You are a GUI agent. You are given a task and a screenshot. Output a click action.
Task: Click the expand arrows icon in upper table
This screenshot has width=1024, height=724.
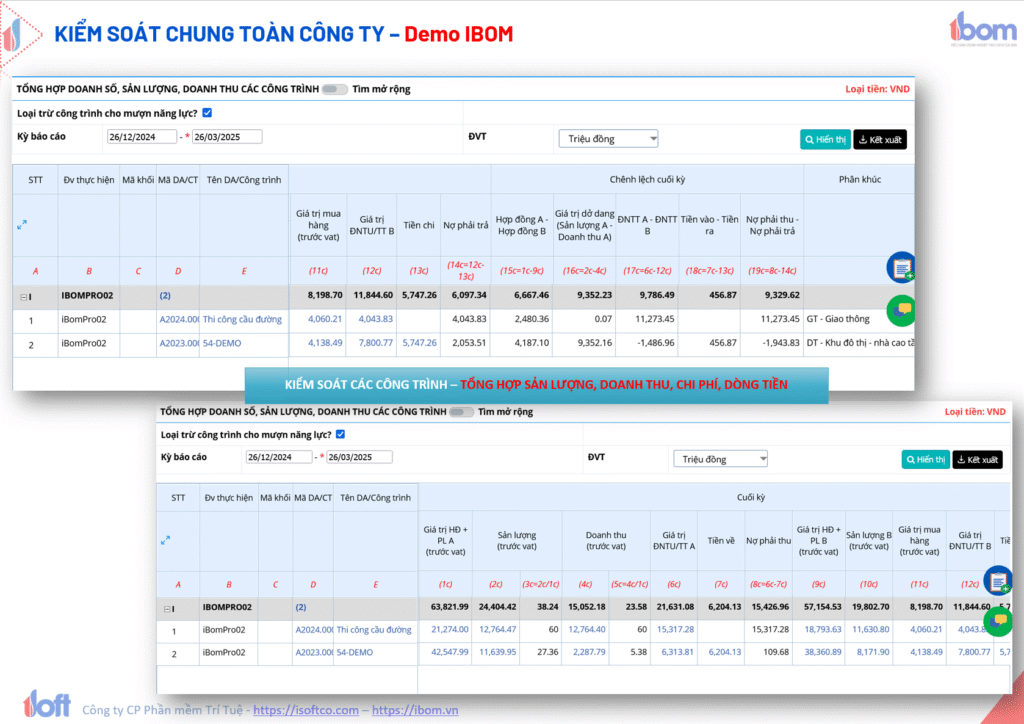[x=21, y=225]
